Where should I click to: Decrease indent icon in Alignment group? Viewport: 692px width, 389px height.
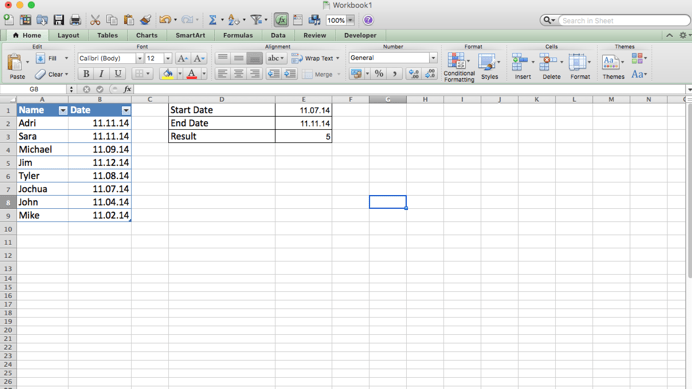[x=273, y=74]
